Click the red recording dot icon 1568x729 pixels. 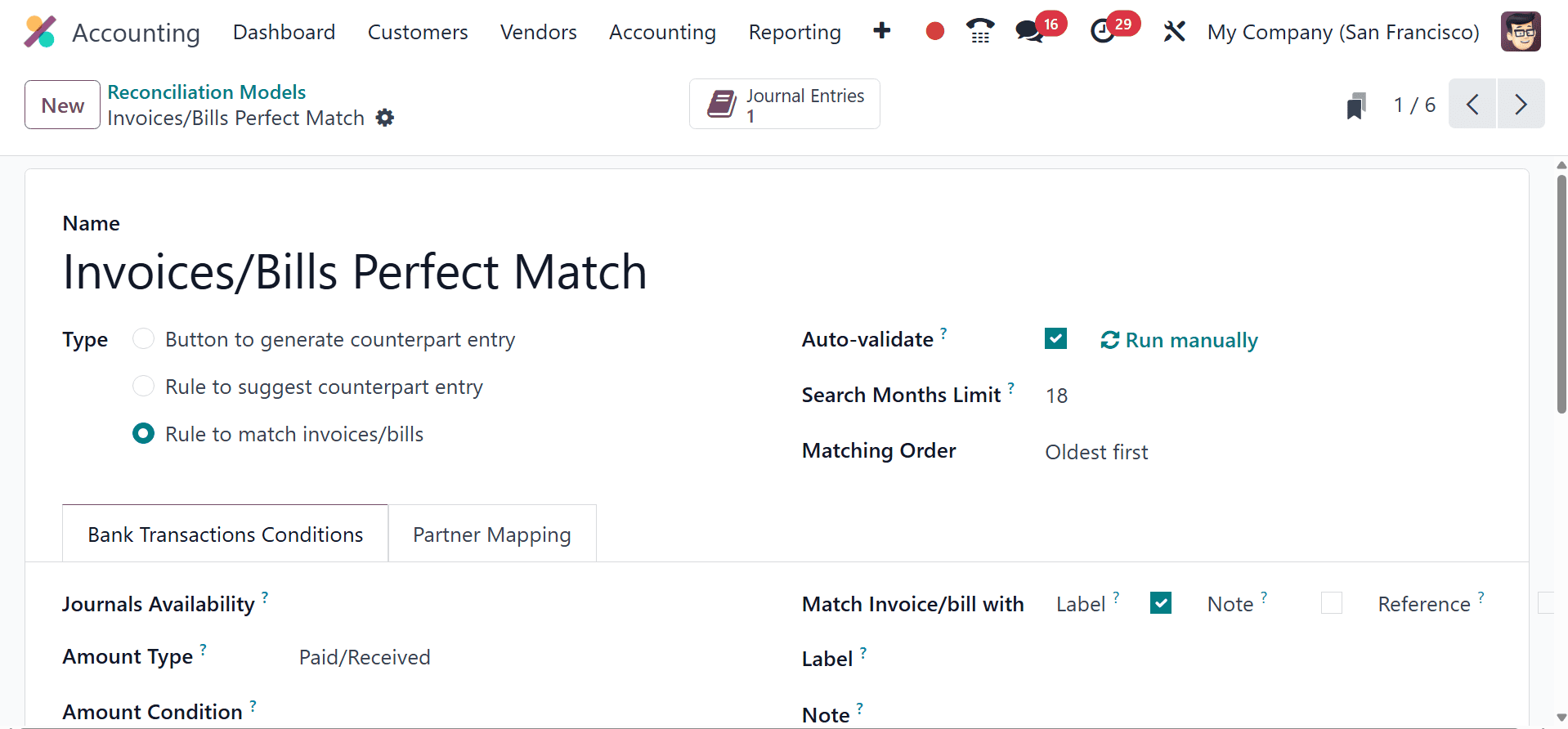[x=934, y=32]
